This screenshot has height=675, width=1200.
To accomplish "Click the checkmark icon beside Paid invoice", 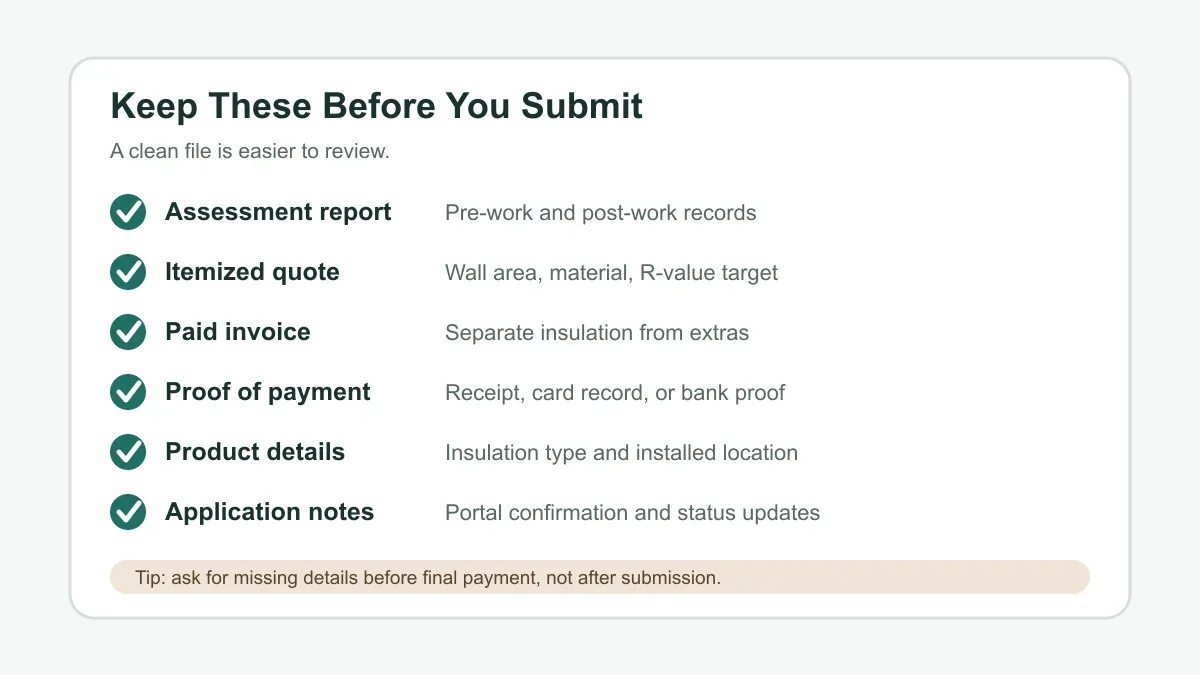I will pyautogui.click(x=128, y=332).
